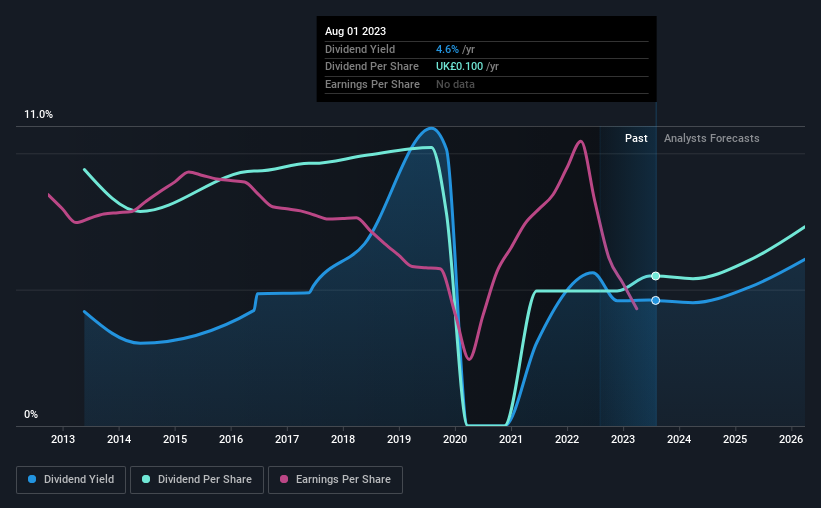Click the Analysts Forecasts section label
This screenshot has height=508, width=821.
pyautogui.click(x=712, y=138)
